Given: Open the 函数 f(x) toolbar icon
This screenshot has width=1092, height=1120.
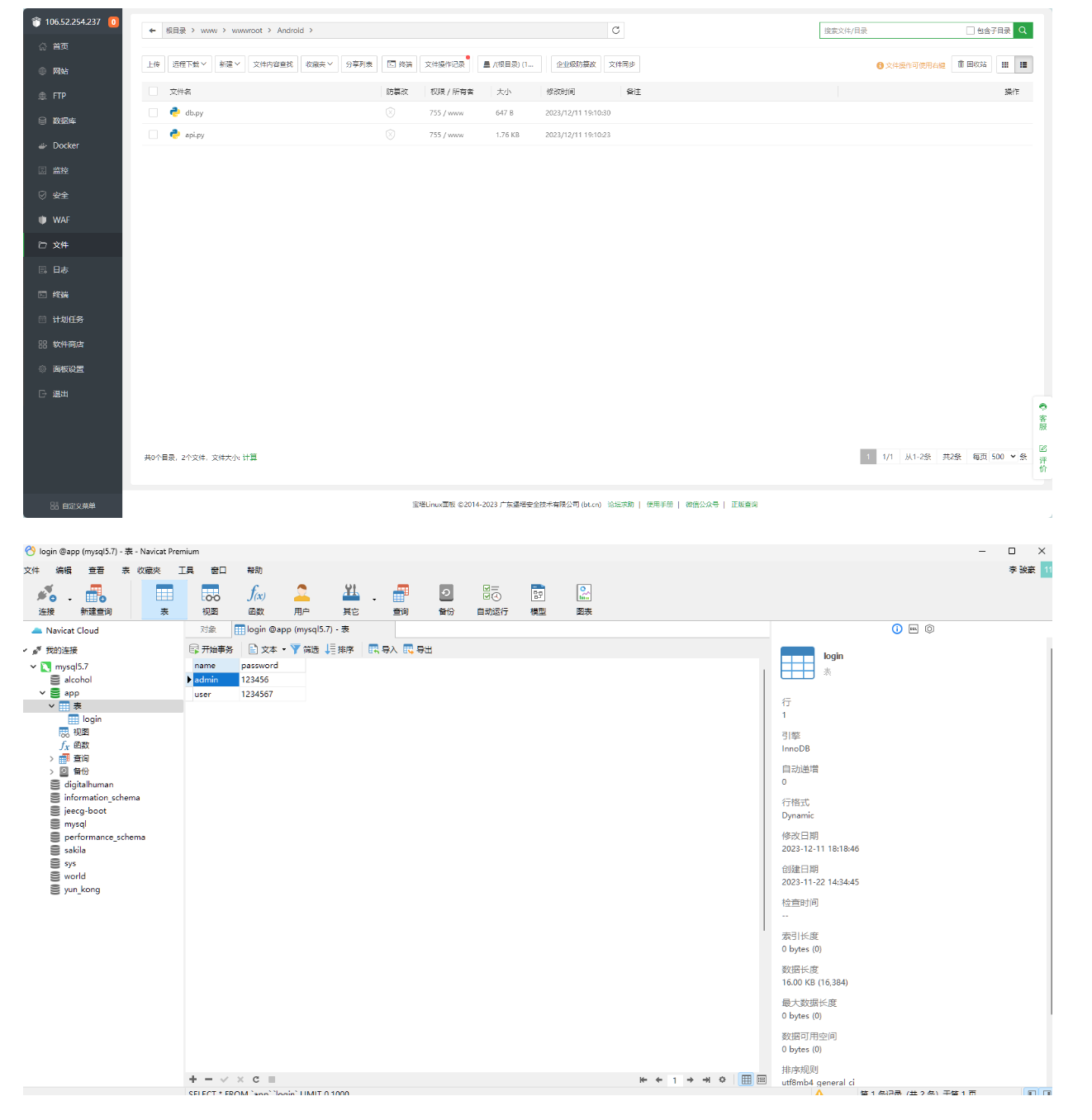Looking at the screenshot, I should point(256,599).
